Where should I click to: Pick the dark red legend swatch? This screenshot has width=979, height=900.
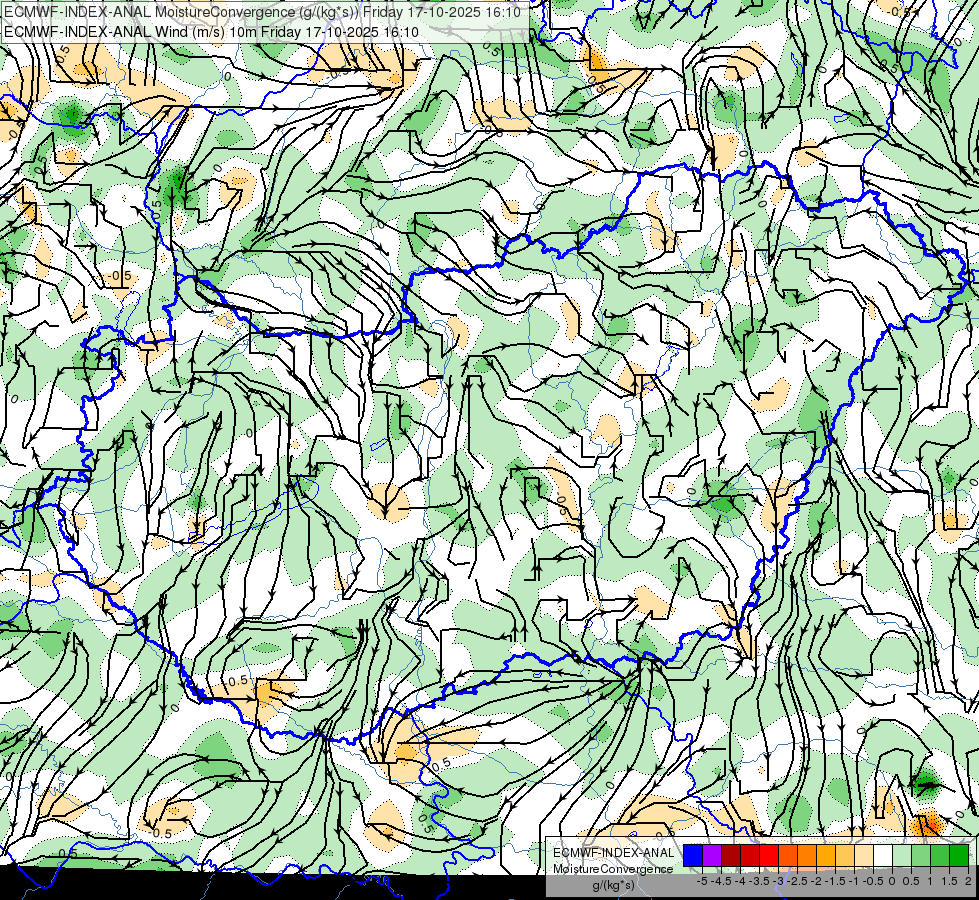pyautogui.click(x=731, y=855)
